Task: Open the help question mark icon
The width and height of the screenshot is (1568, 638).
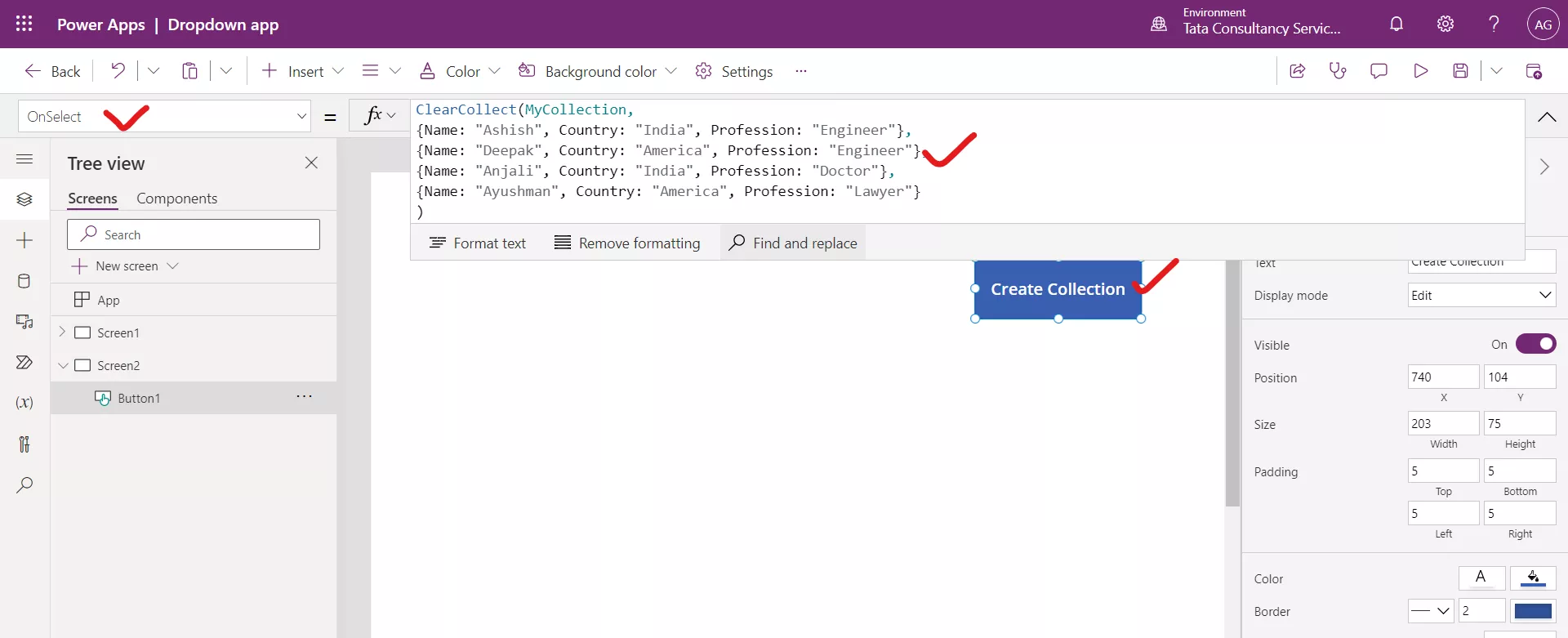Action: tap(1494, 25)
